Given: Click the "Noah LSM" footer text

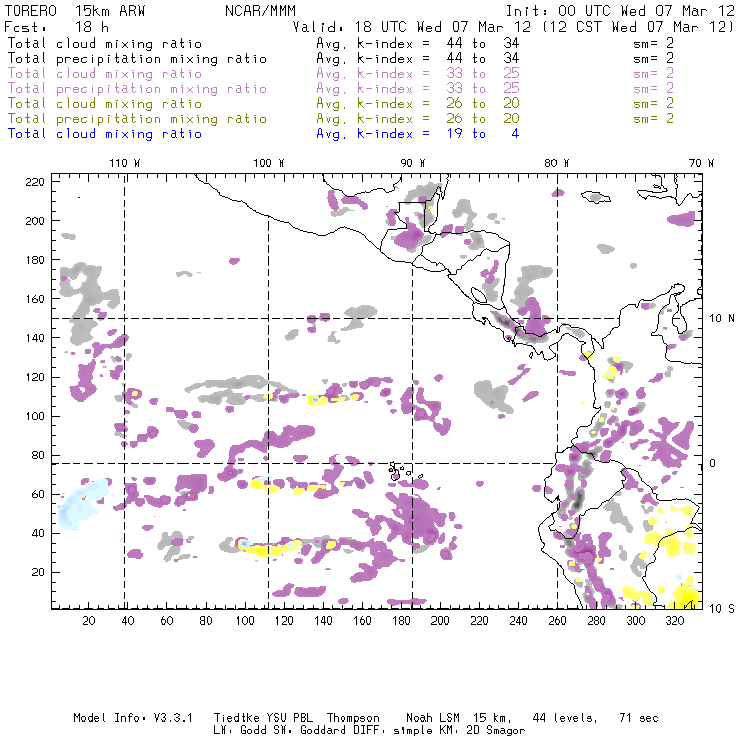Looking at the screenshot, I should (x=433, y=718).
